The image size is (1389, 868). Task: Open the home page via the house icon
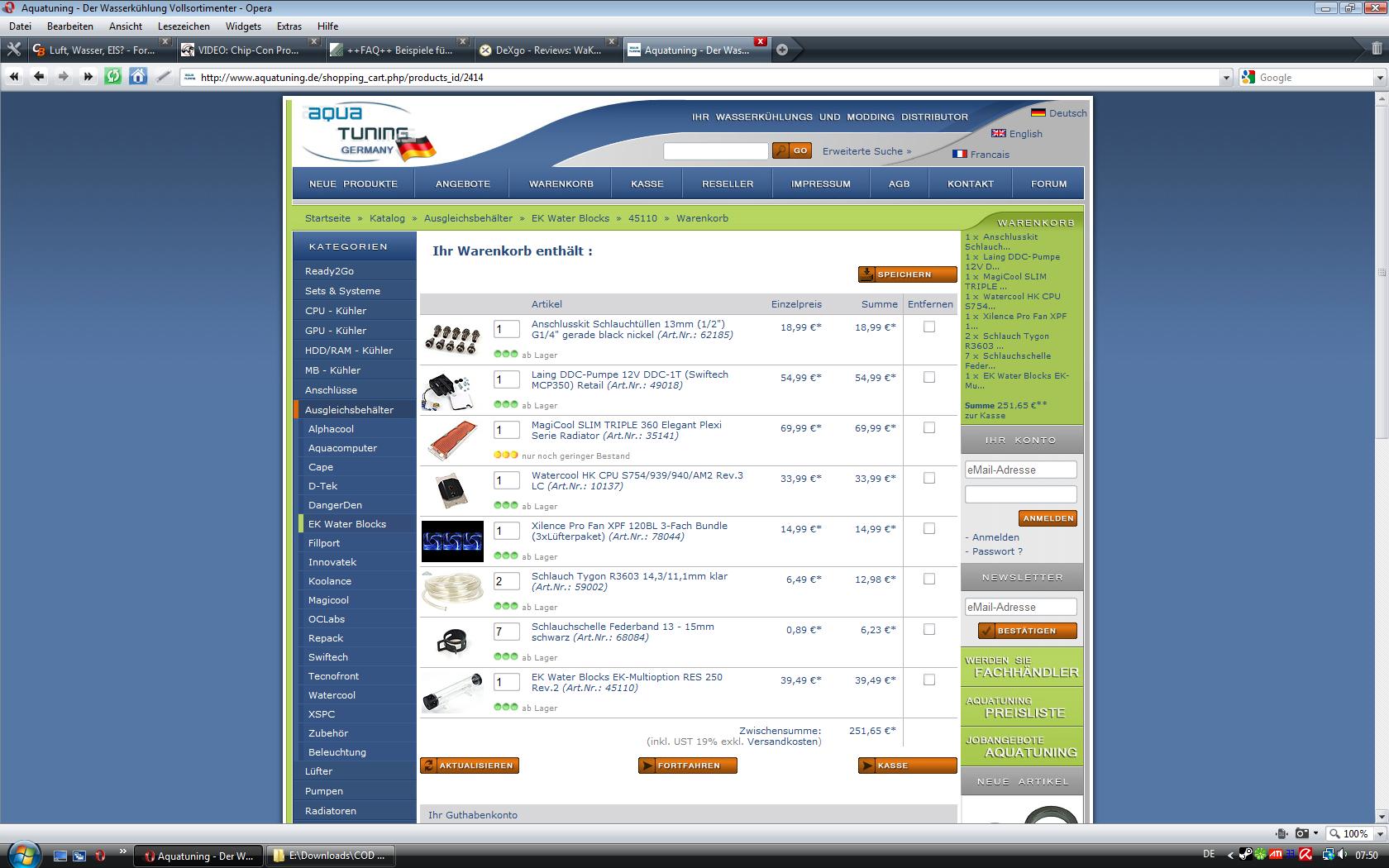[138, 77]
